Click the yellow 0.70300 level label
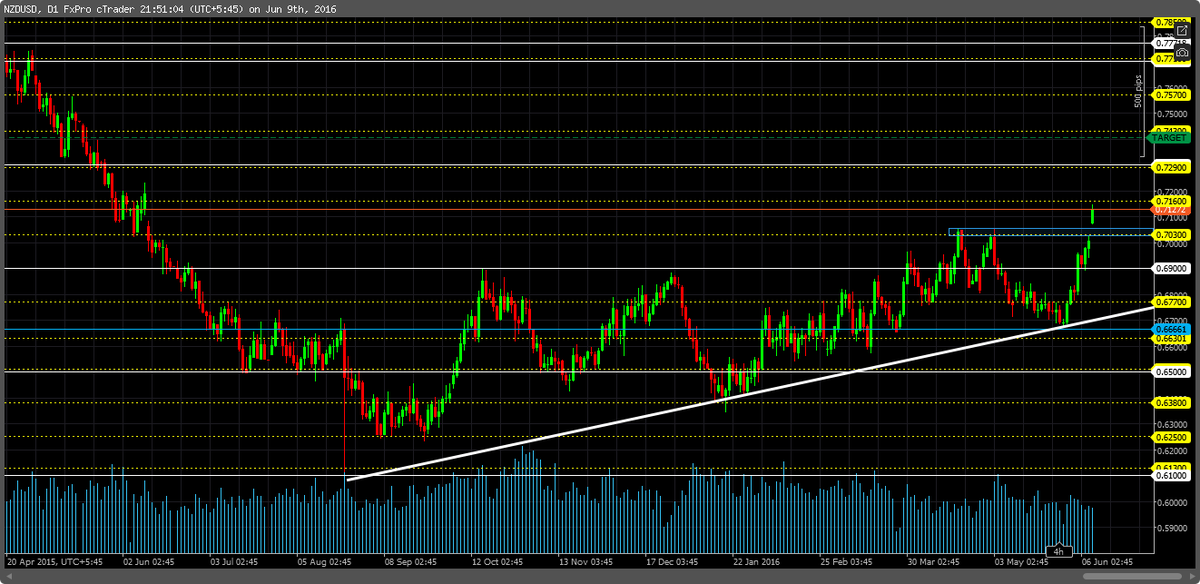 click(1171, 235)
